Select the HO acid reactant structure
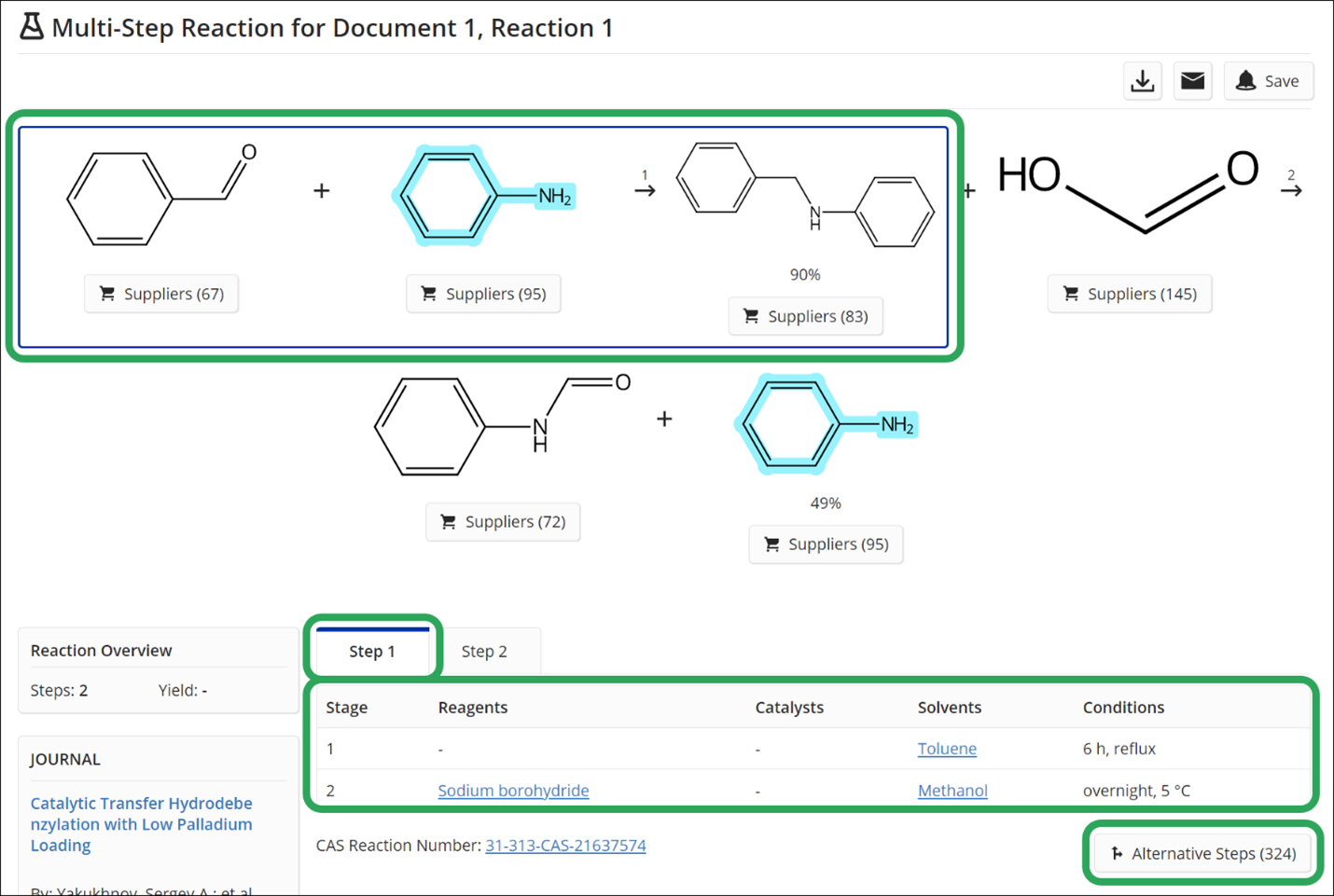1334x896 pixels. pyautogui.click(x=1129, y=191)
